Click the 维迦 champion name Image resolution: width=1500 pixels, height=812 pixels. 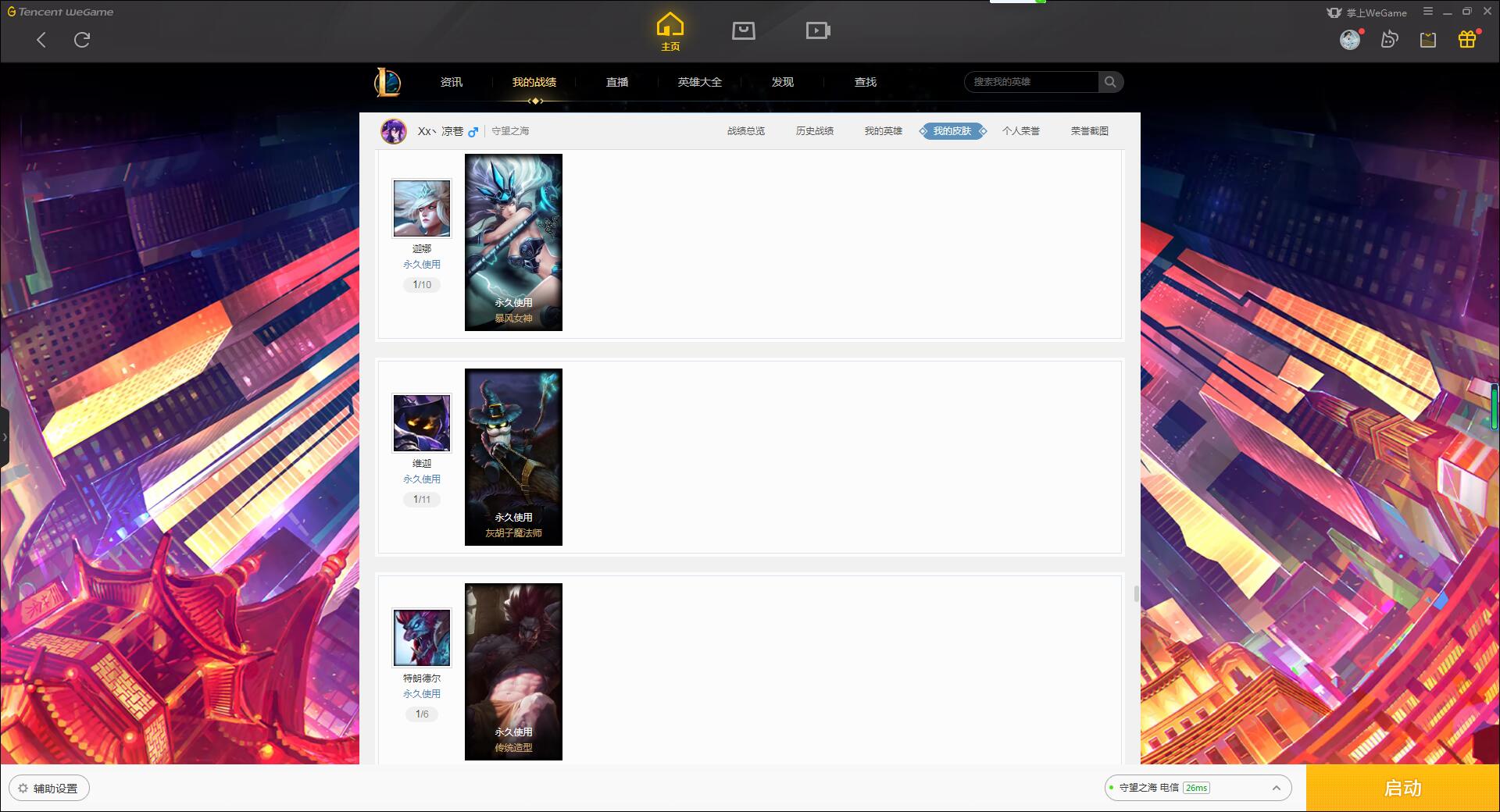click(x=422, y=464)
